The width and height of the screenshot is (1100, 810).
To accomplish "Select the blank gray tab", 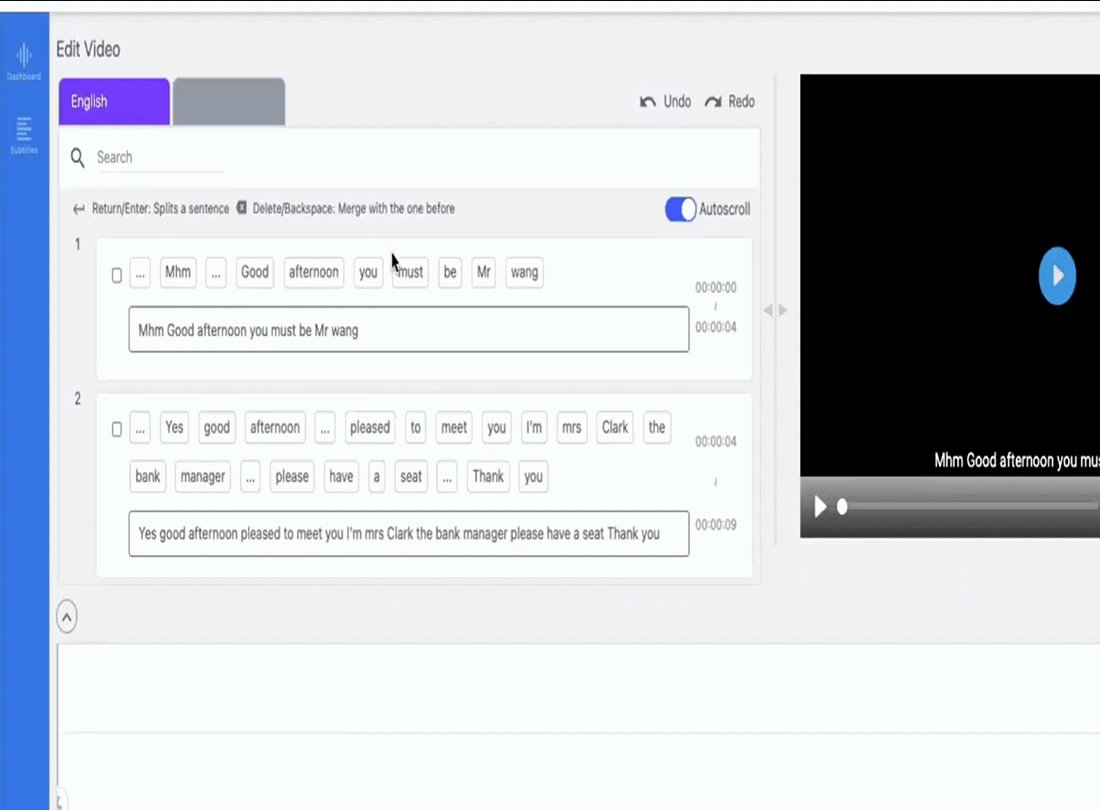I will [229, 102].
